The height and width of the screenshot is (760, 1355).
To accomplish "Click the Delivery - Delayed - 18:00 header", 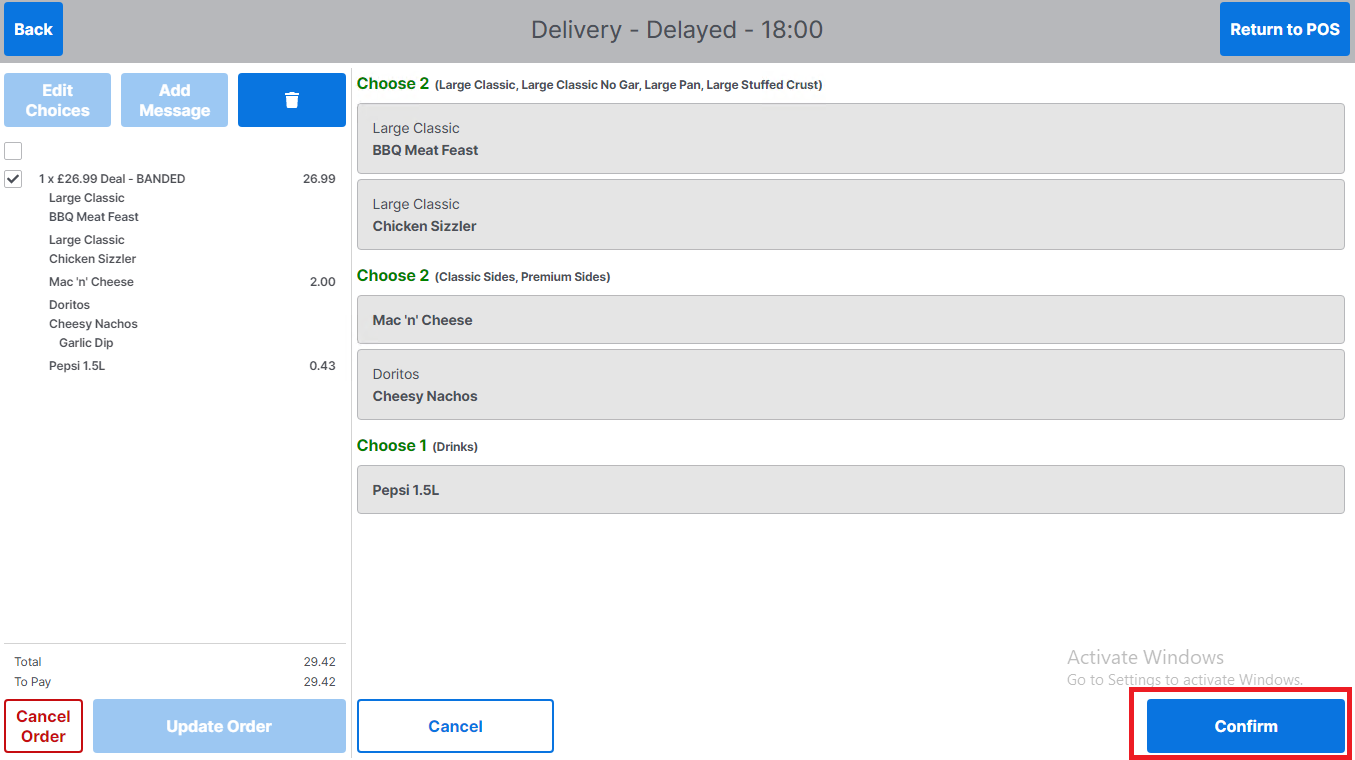I will pos(677,30).
